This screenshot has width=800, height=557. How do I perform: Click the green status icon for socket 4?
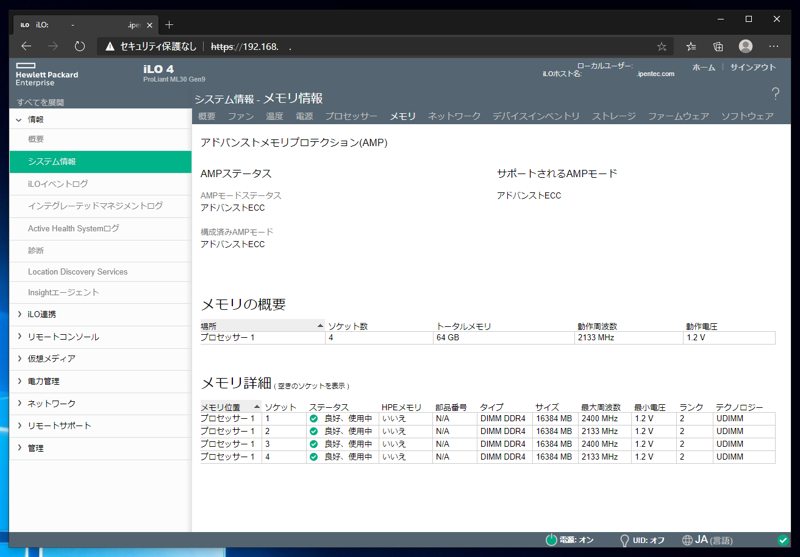(x=314, y=457)
